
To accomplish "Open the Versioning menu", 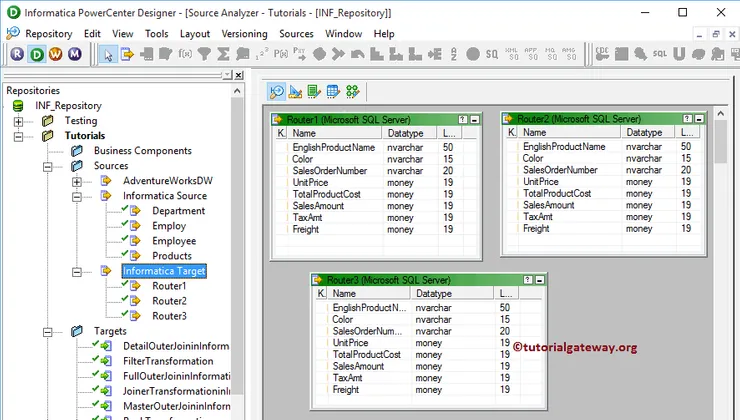I will tap(244, 34).
